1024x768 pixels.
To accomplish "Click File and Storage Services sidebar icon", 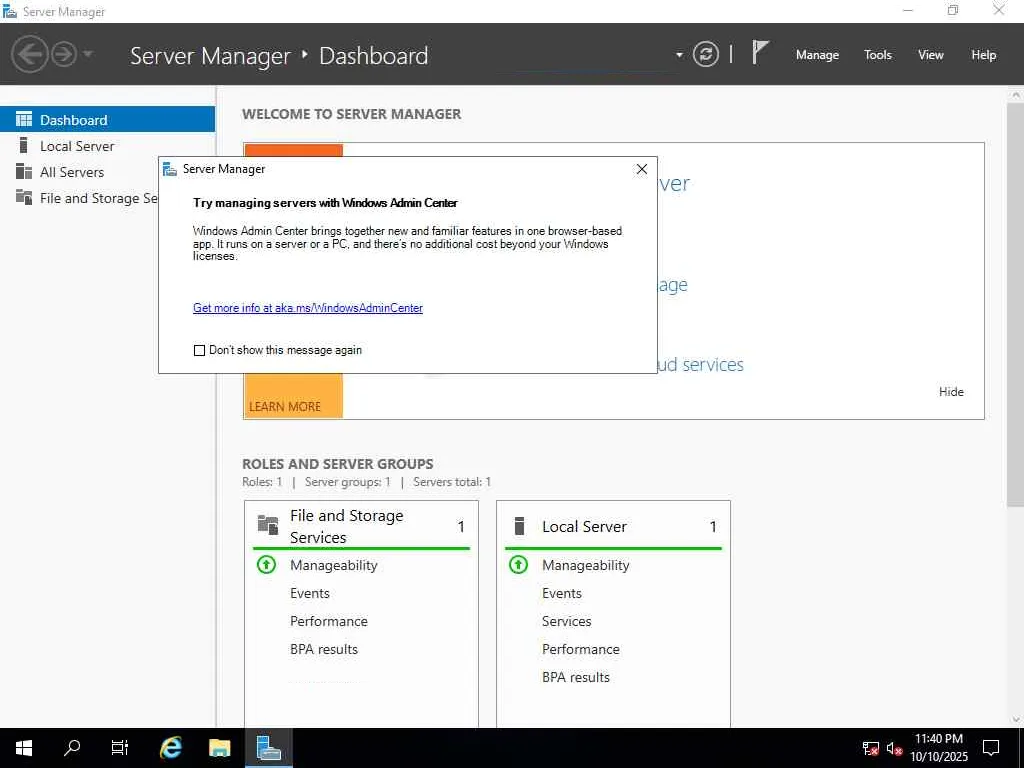I will click(x=24, y=197).
